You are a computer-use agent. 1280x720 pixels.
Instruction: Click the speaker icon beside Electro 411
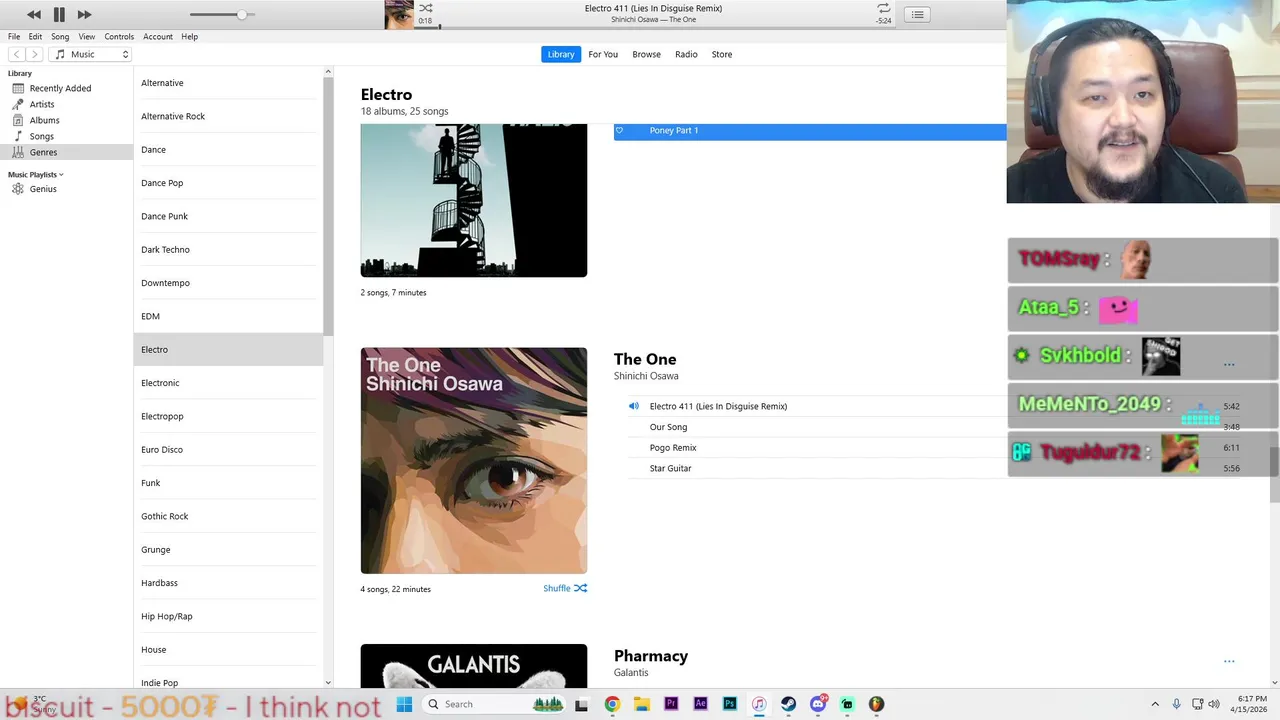tap(633, 406)
